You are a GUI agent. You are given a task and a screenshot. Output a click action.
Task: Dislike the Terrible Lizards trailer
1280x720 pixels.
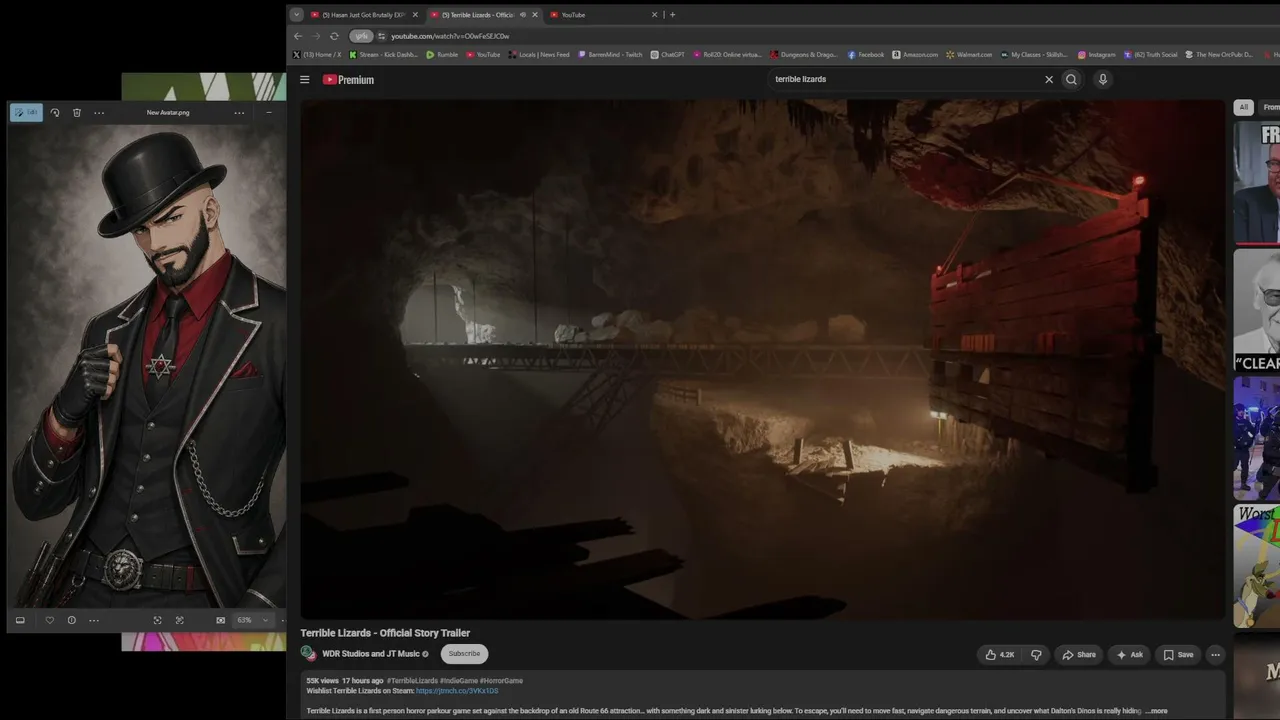coord(1036,655)
